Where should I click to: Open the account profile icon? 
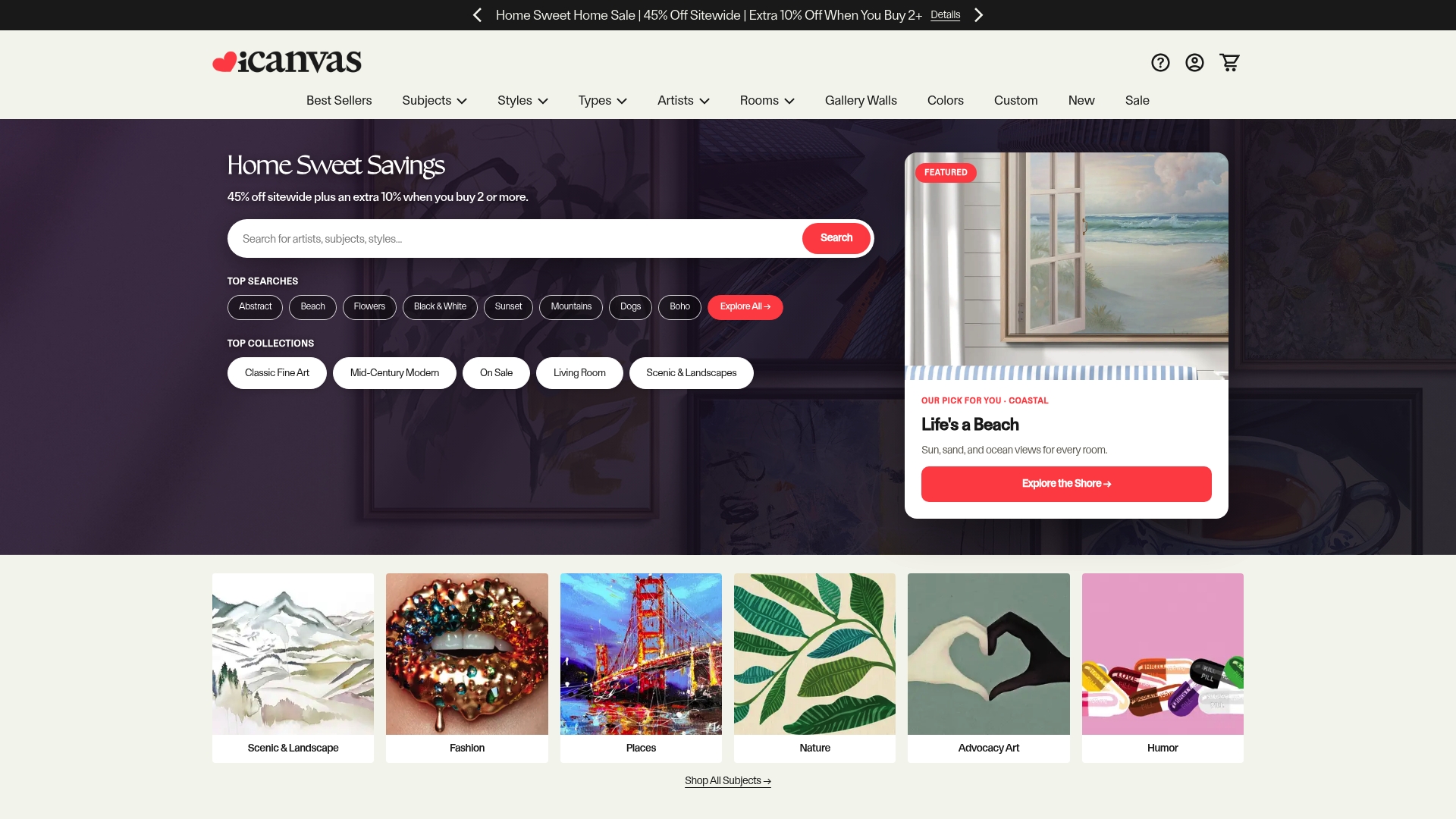[x=1194, y=62]
